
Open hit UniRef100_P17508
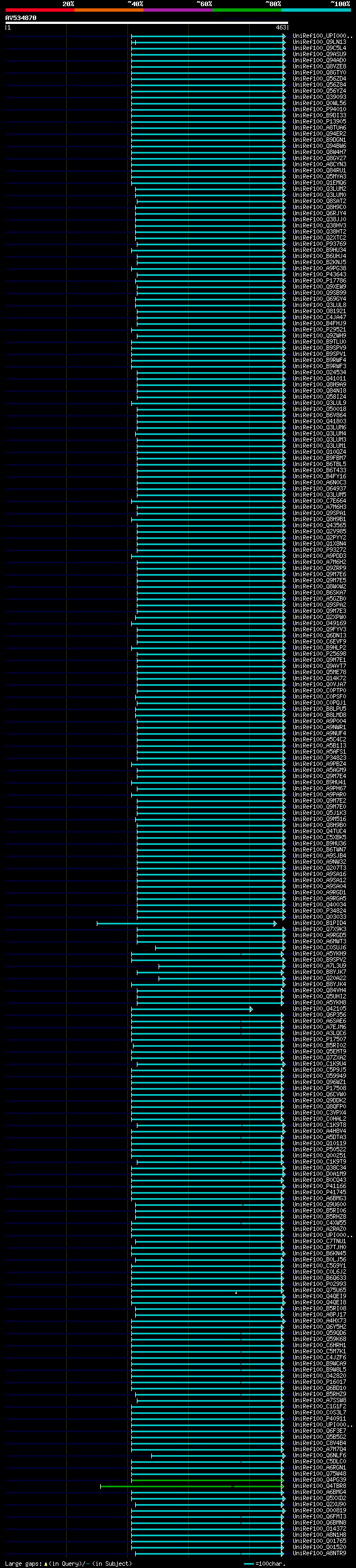coord(319,1089)
